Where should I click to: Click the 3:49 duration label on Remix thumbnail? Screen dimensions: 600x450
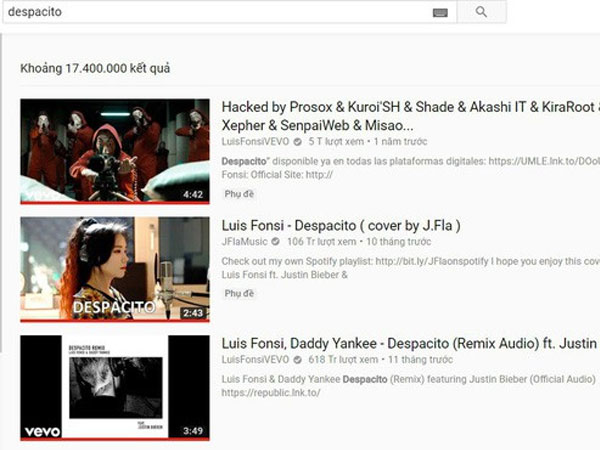(x=193, y=431)
